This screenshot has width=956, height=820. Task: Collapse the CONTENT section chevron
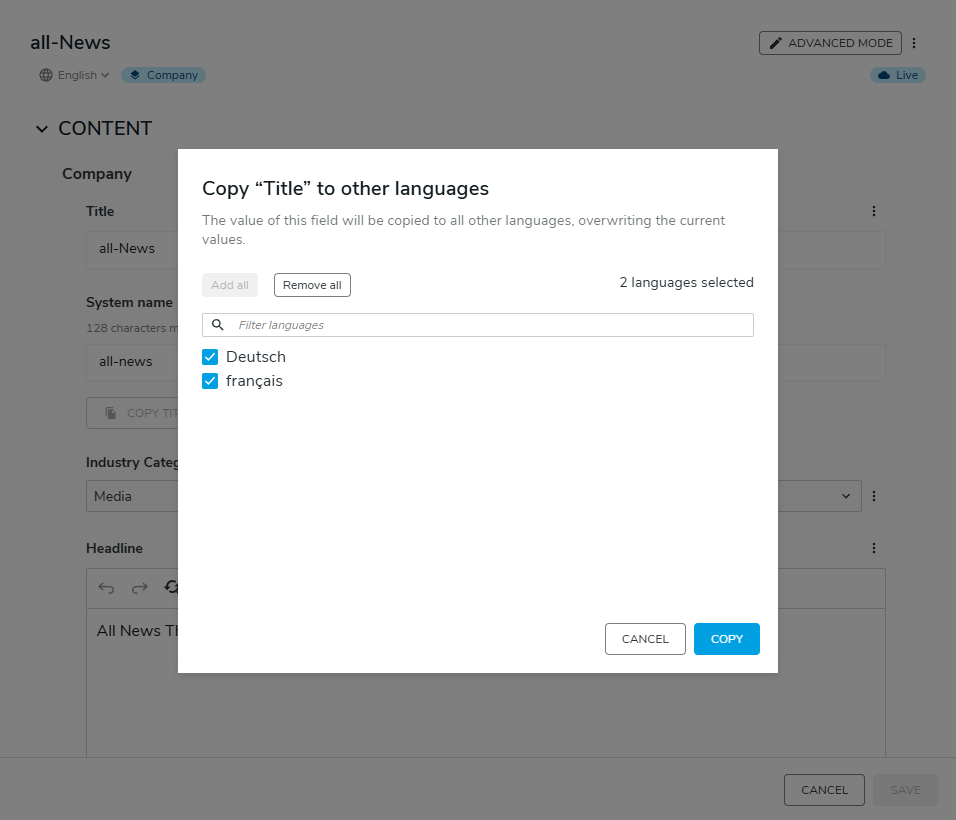click(41, 129)
